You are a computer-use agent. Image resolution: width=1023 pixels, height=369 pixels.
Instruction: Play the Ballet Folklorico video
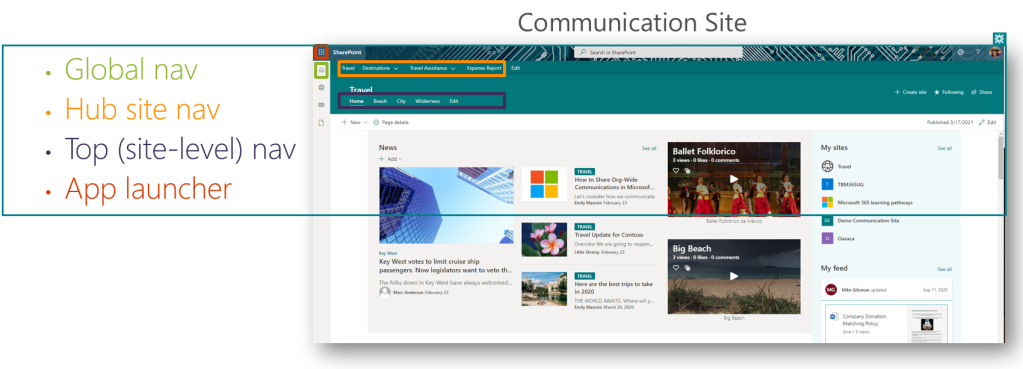click(x=734, y=179)
